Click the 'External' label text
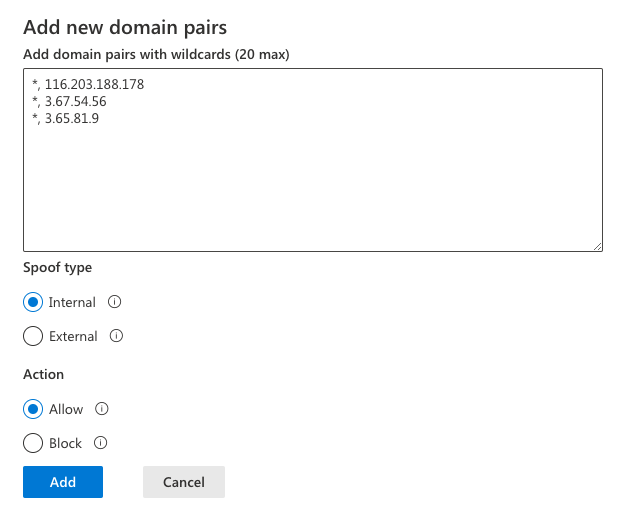This screenshot has width=630, height=530. (x=73, y=337)
